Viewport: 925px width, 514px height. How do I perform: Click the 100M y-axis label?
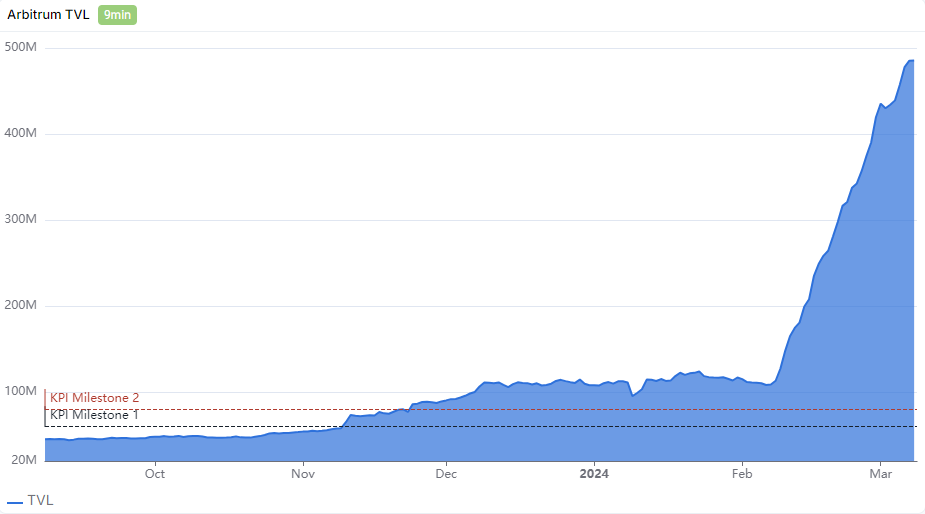[21, 391]
